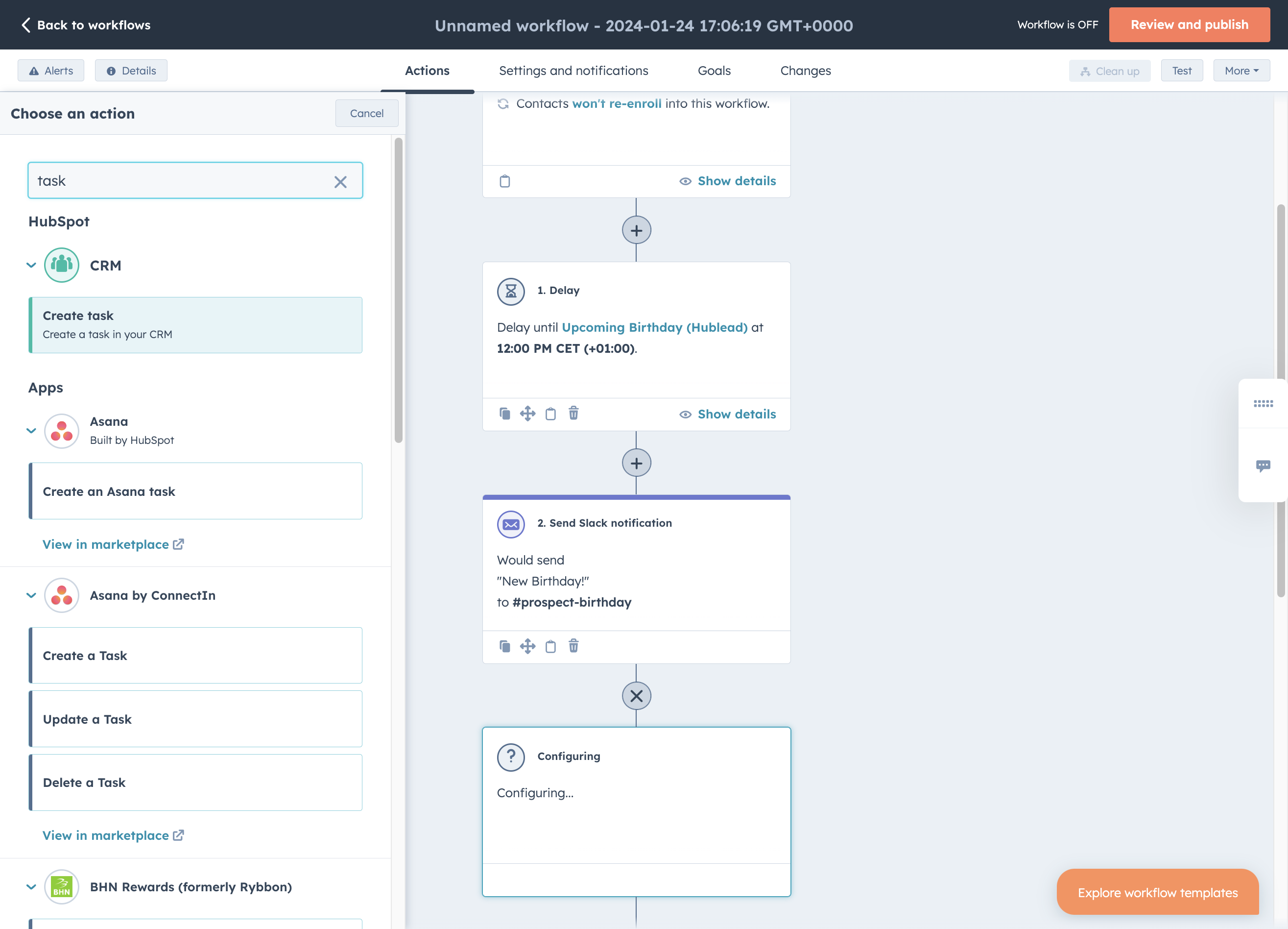
Task: Open the minimap grid icon on right
Action: (x=1263, y=403)
